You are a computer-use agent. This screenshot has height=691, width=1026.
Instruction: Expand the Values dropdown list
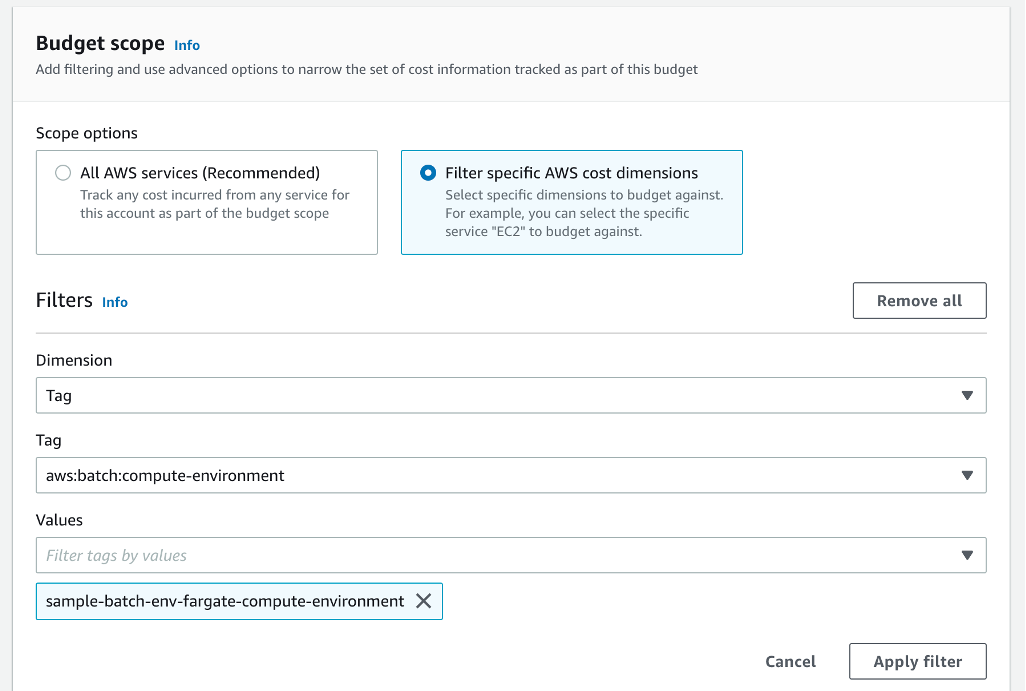pos(511,555)
